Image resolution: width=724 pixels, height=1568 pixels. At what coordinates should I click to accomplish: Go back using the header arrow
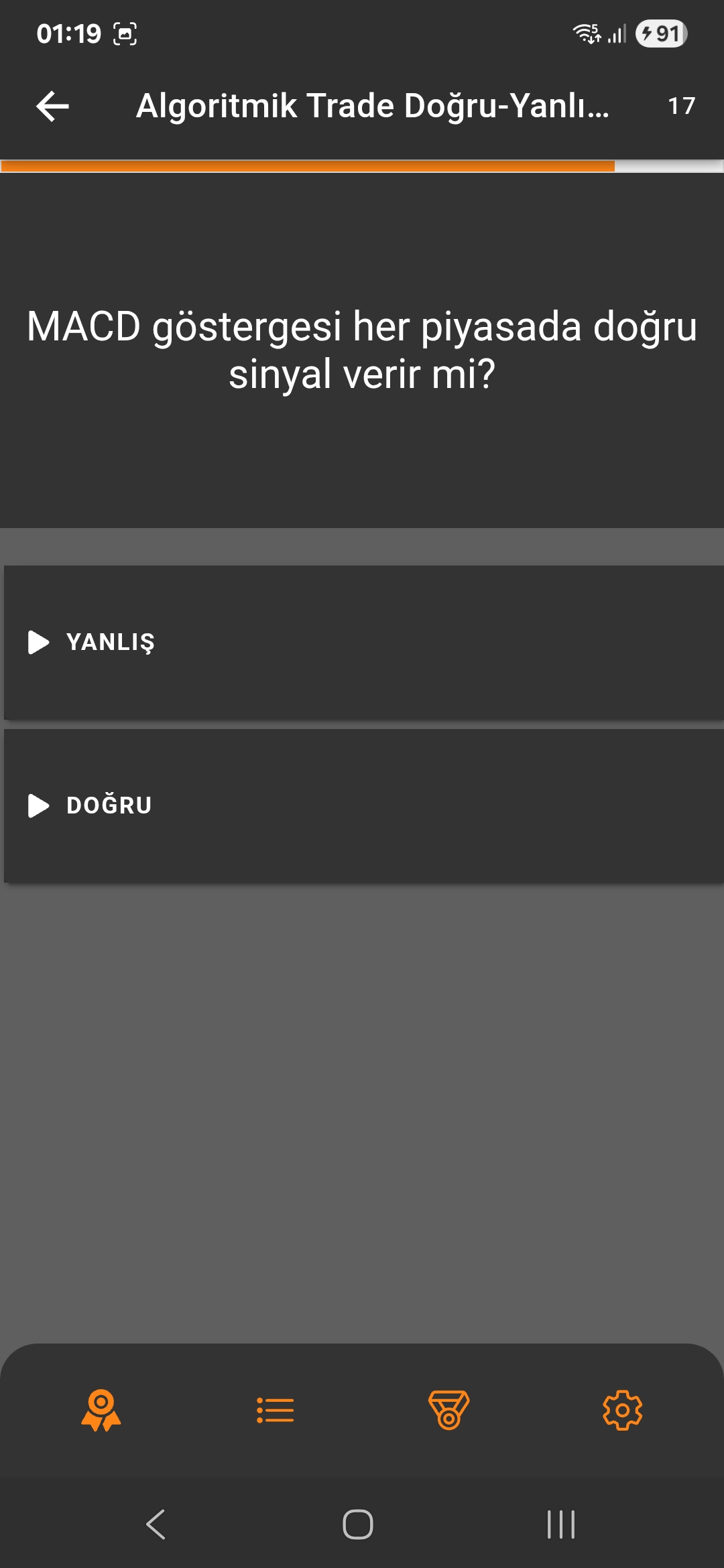53,106
